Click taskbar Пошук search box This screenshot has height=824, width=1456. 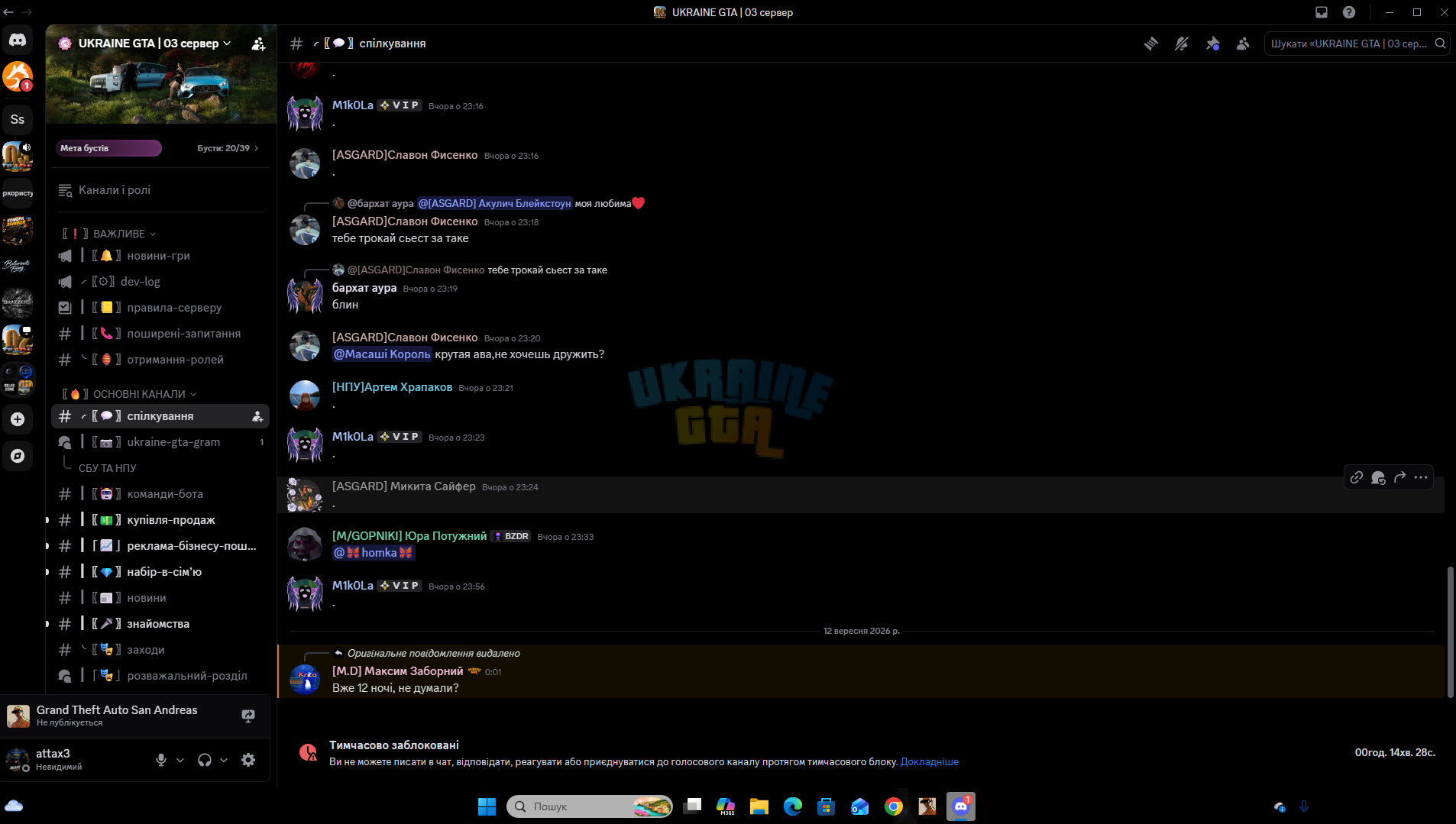point(590,806)
